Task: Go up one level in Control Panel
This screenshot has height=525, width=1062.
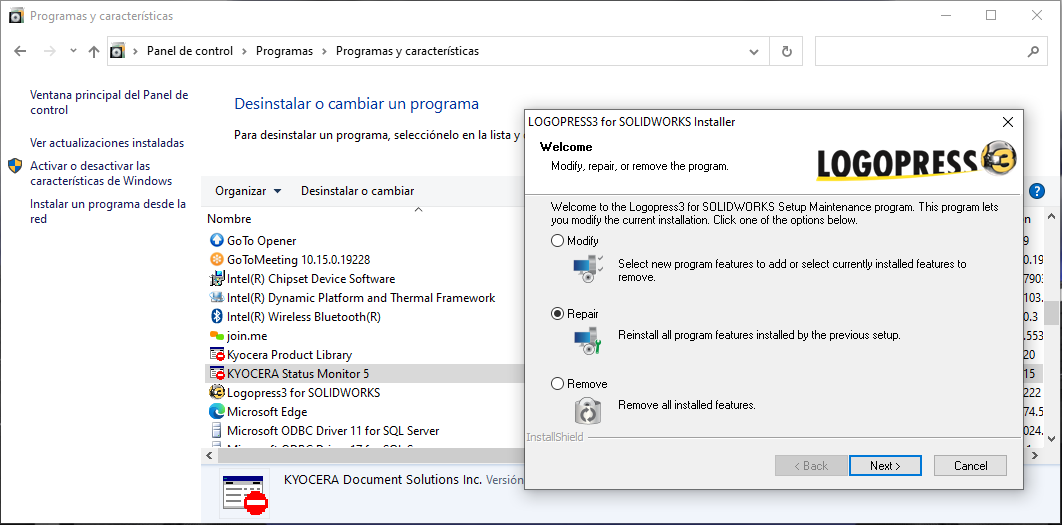Action: tap(94, 51)
